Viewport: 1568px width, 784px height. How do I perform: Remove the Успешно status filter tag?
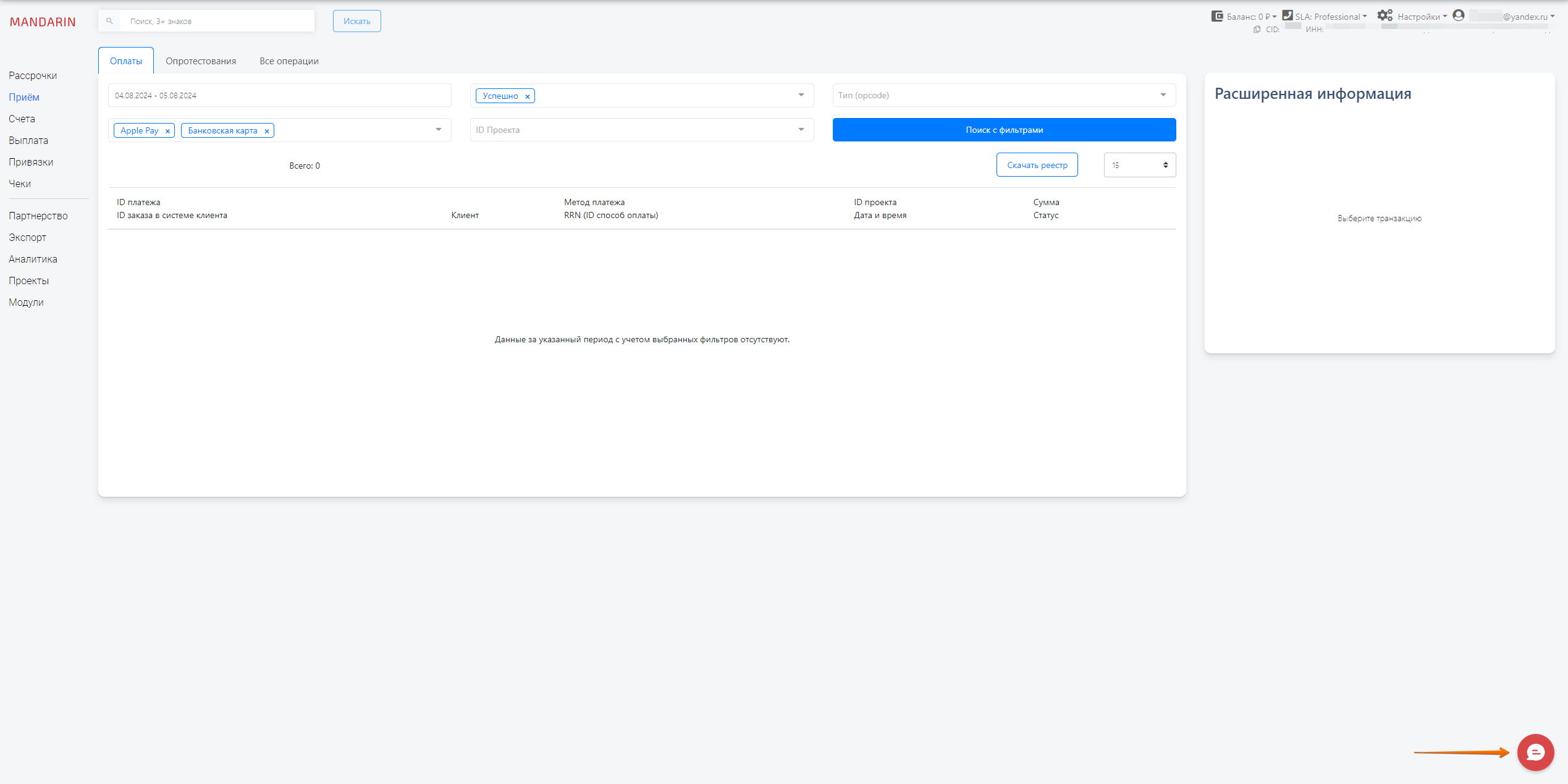(528, 96)
